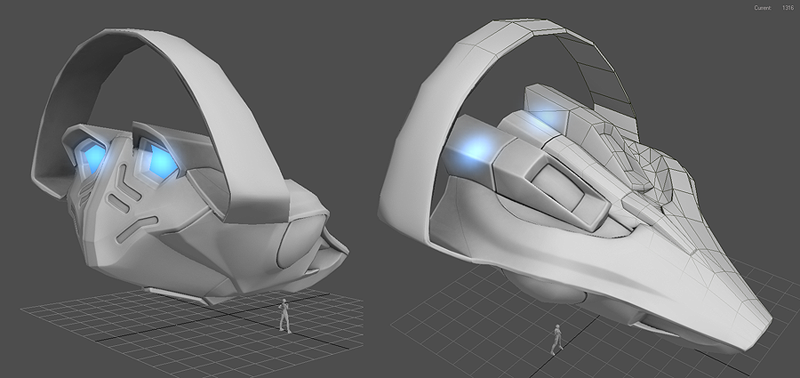Click the rear glowing thruster on right ship

548,116
